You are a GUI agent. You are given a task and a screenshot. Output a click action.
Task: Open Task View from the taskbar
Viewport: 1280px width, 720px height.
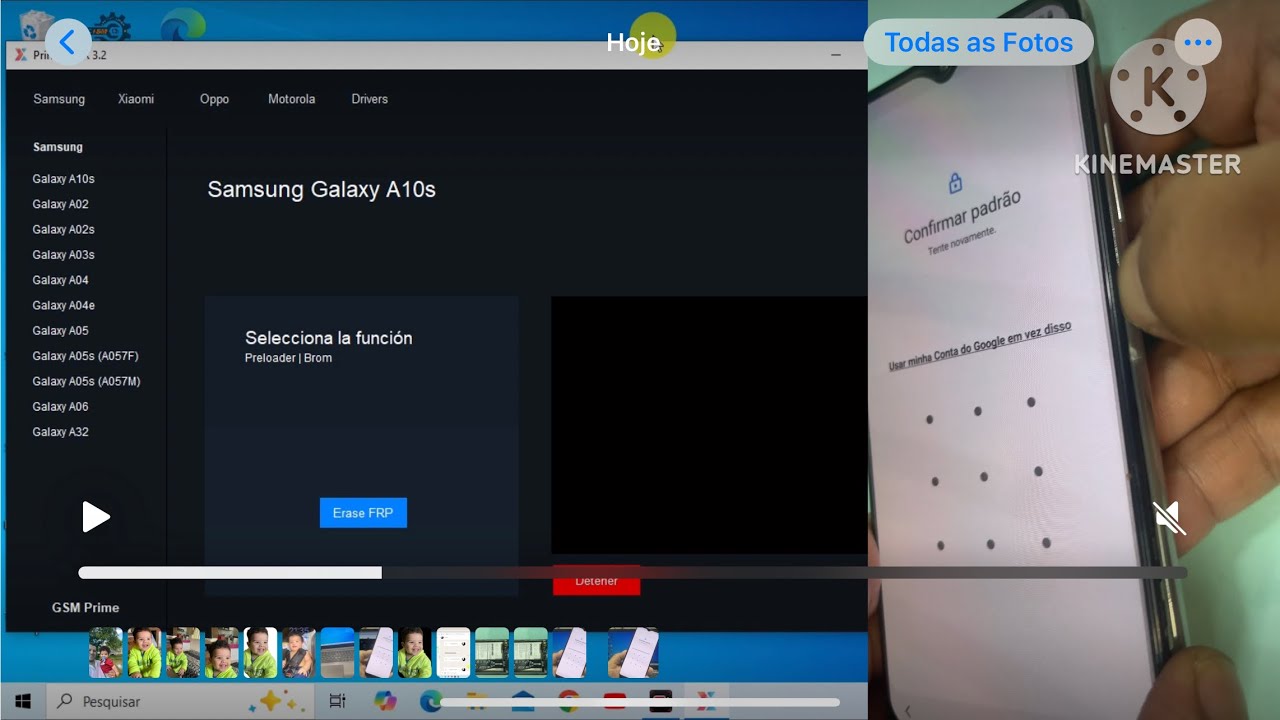(337, 701)
